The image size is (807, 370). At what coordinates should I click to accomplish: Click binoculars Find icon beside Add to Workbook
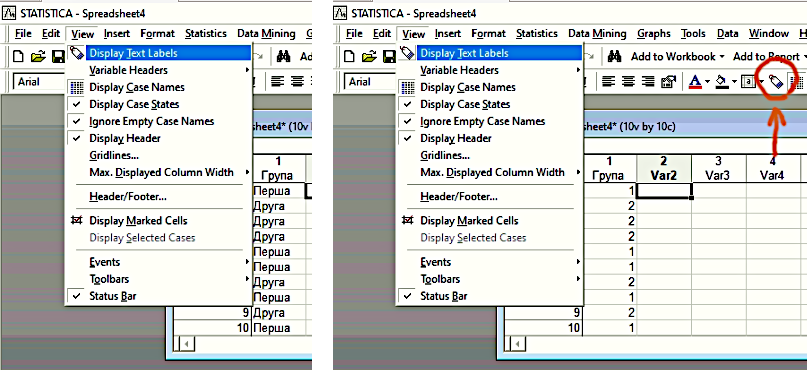(x=615, y=56)
